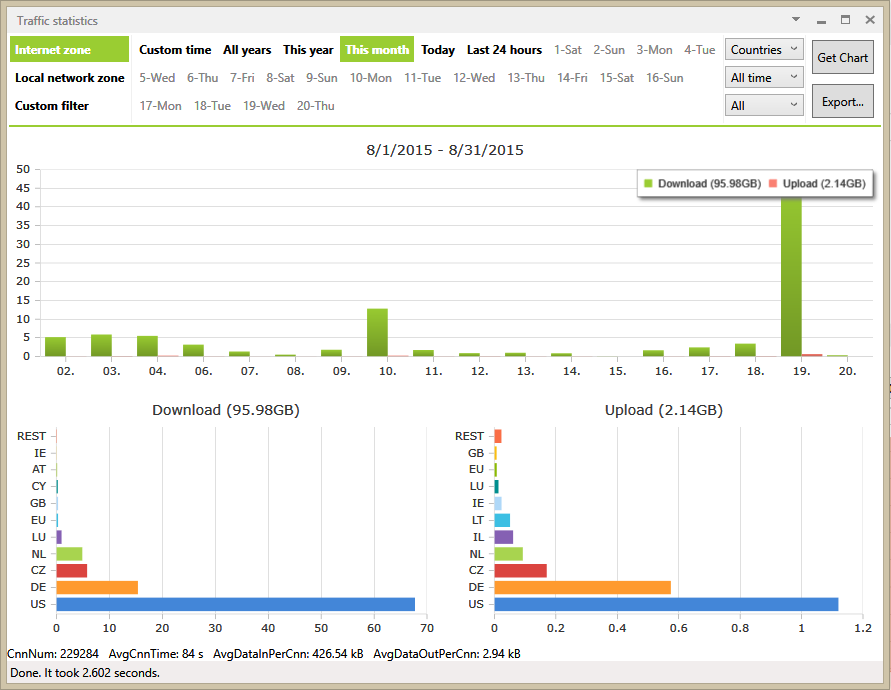891x690 pixels.
Task: Close the Traffic statistics window
Action: point(869,19)
